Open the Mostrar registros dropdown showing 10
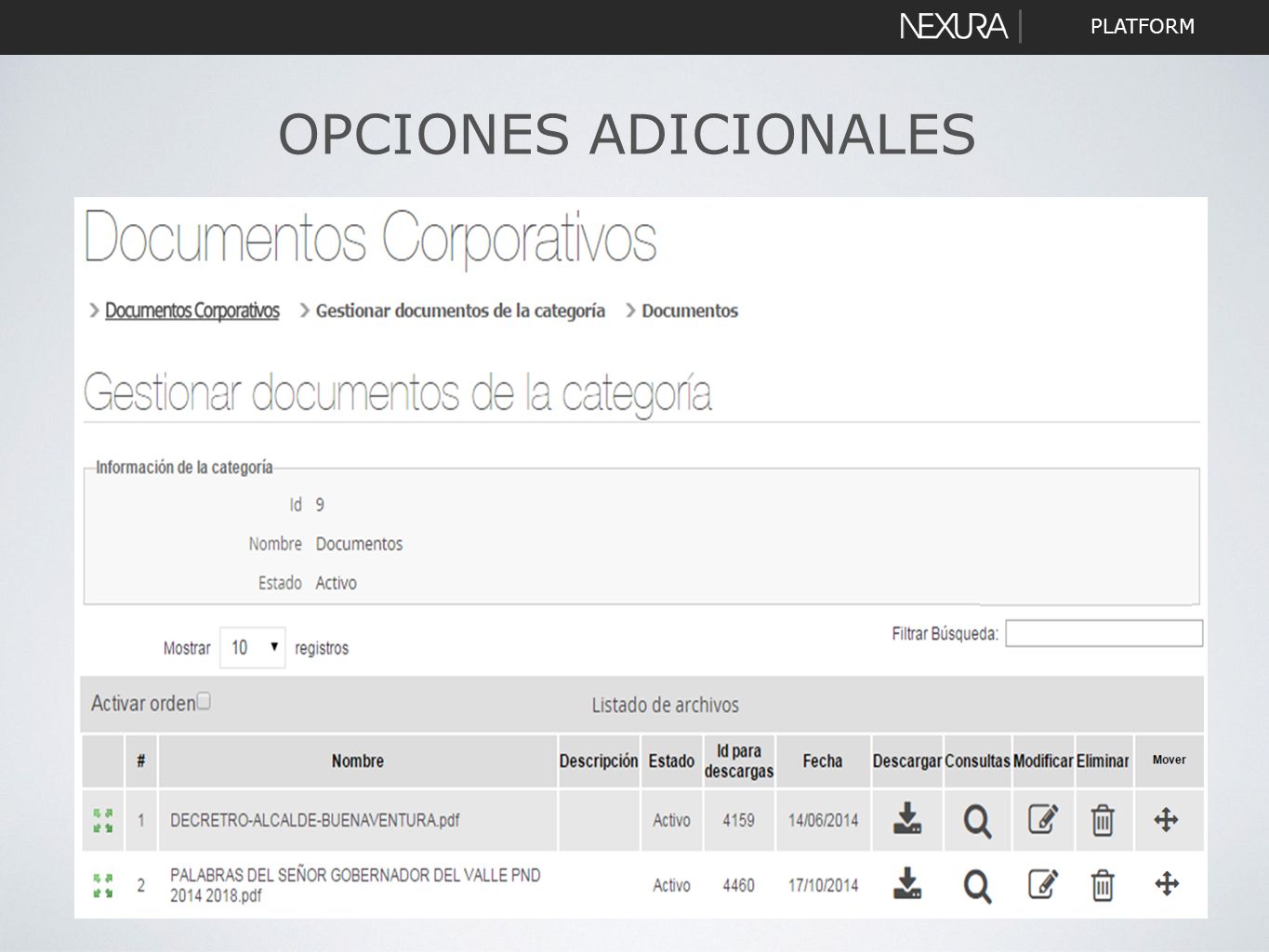1269x952 pixels. tap(253, 647)
